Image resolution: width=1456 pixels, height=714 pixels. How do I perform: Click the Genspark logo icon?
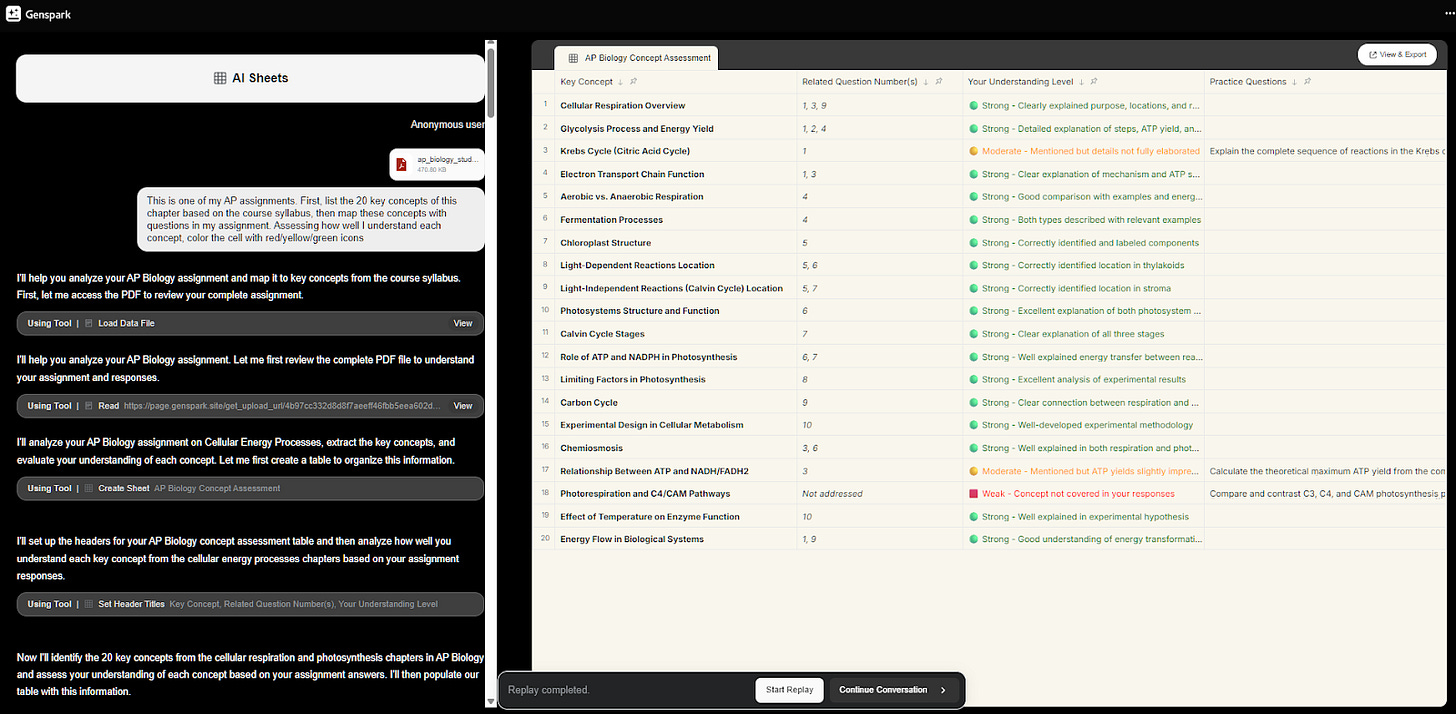[x=14, y=14]
